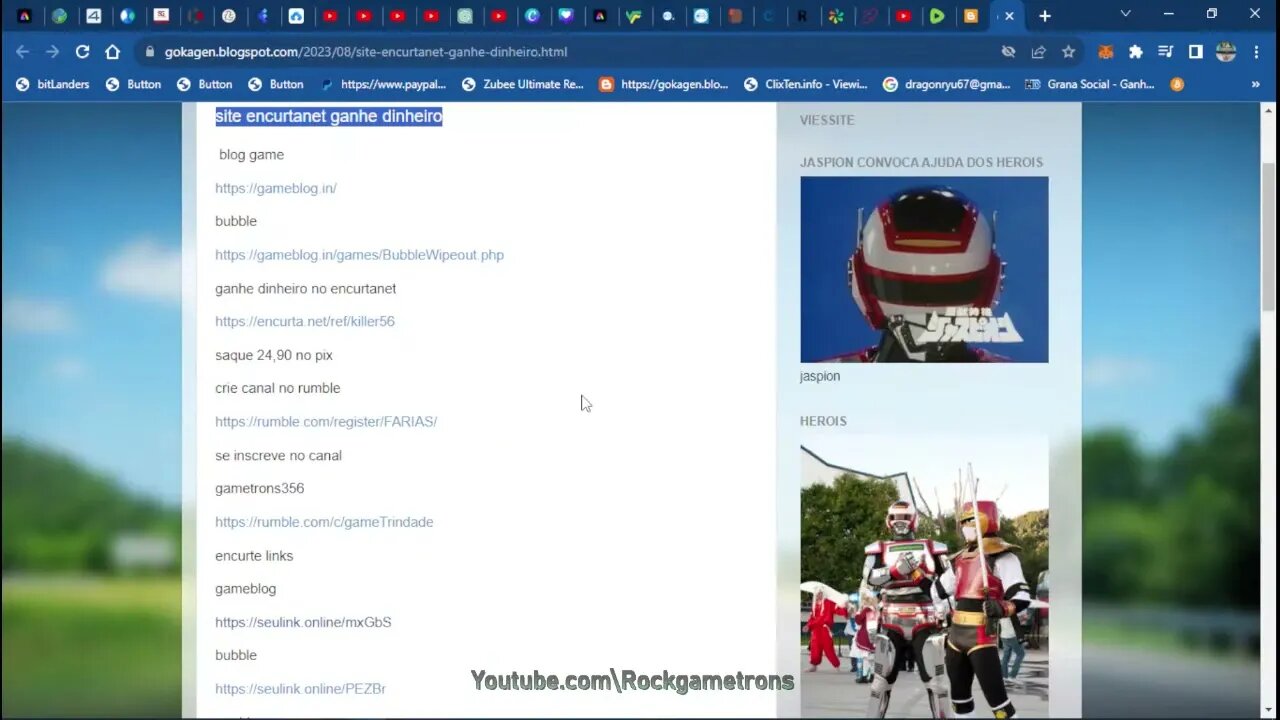Viewport: 1280px width, 720px height.
Task: Open ClixTen.info bookmark
Action: click(806, 84)
